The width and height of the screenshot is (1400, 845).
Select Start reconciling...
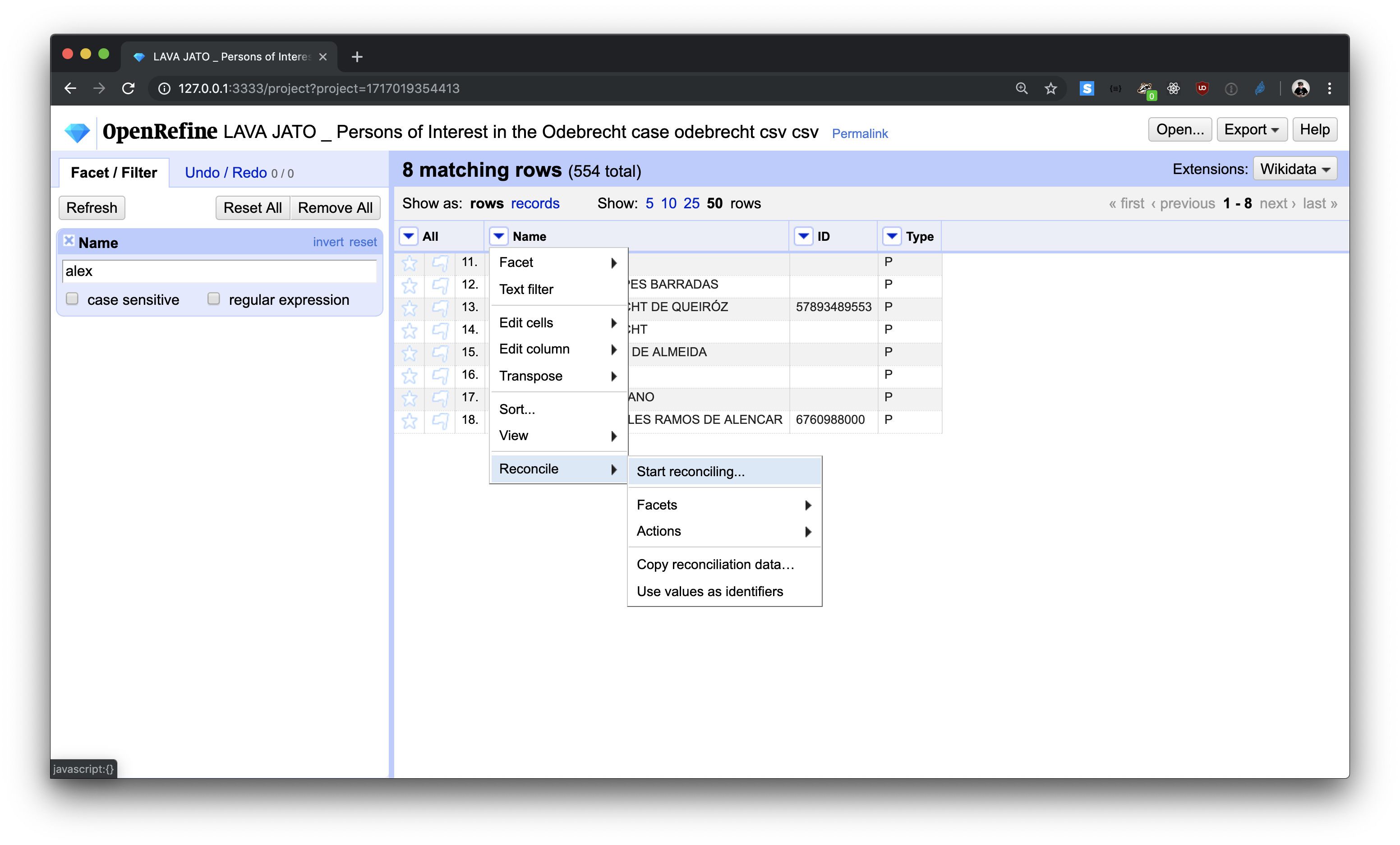(x=724, y=471)
